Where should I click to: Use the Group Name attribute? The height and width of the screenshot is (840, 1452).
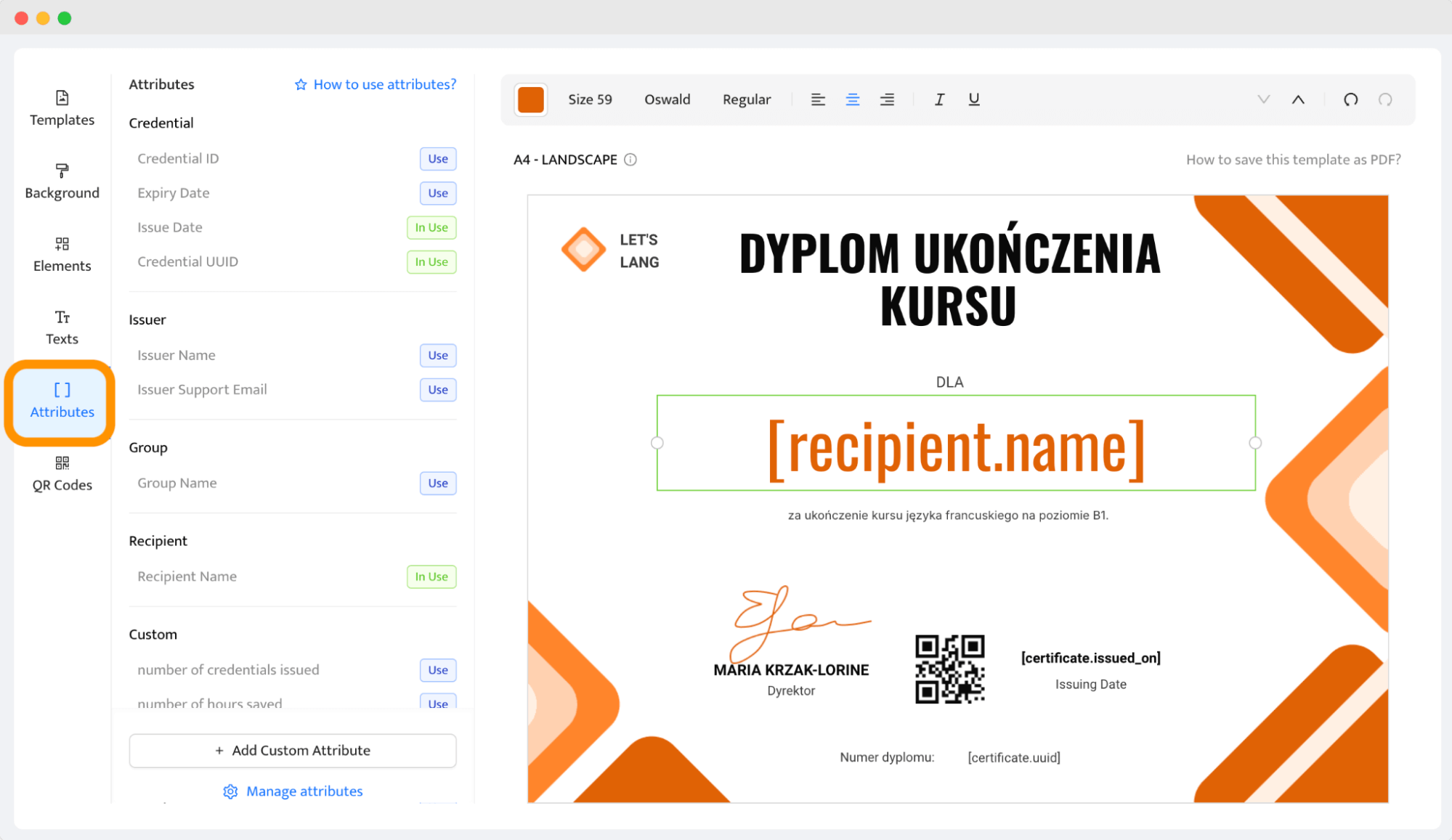point(438,484)
